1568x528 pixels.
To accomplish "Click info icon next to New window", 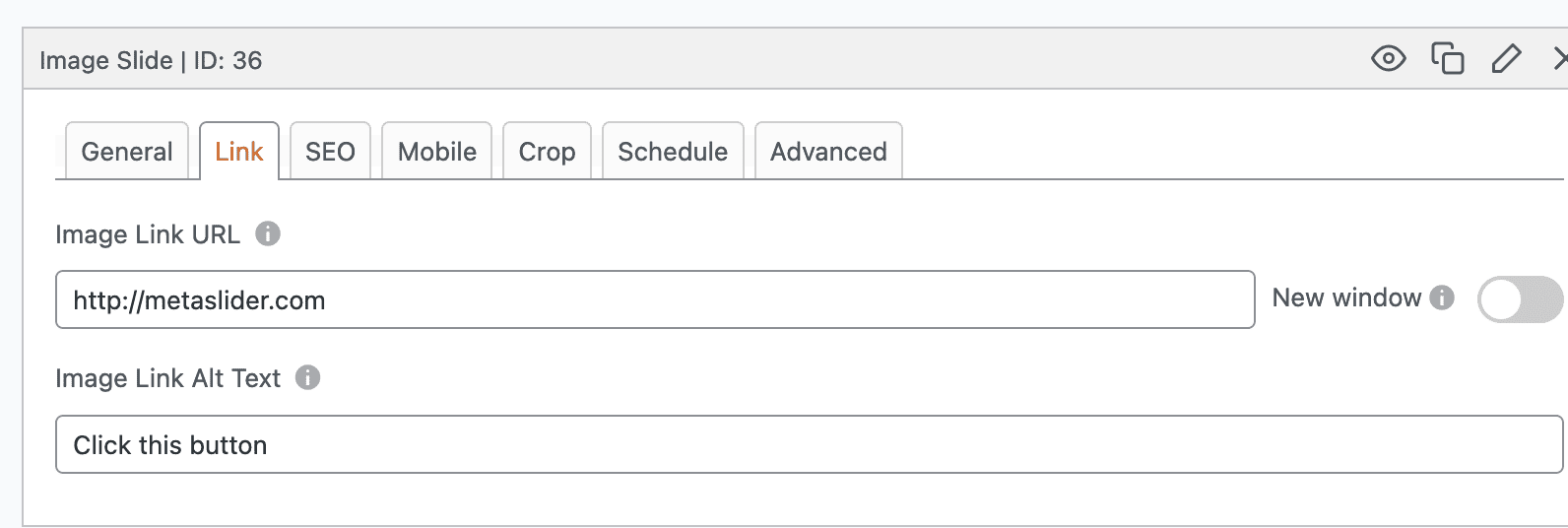I will pos(1442,297).
